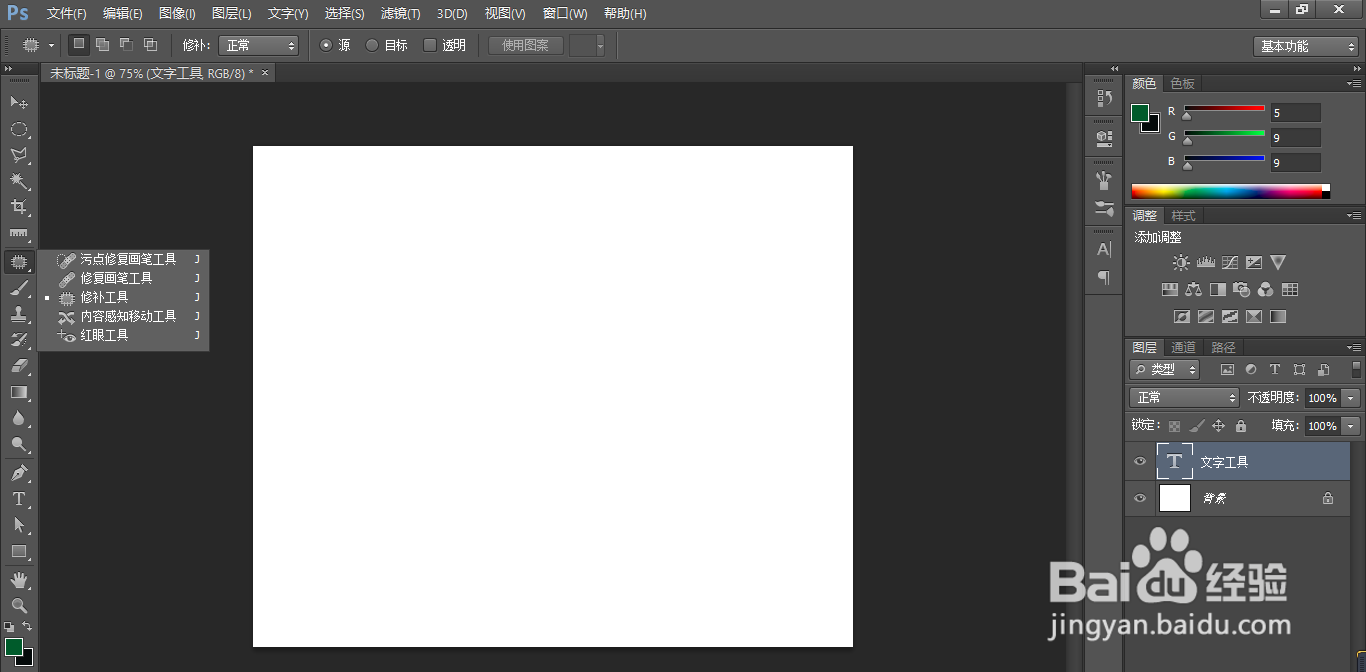Switch to the 样式 tab

coord(1183,216)
